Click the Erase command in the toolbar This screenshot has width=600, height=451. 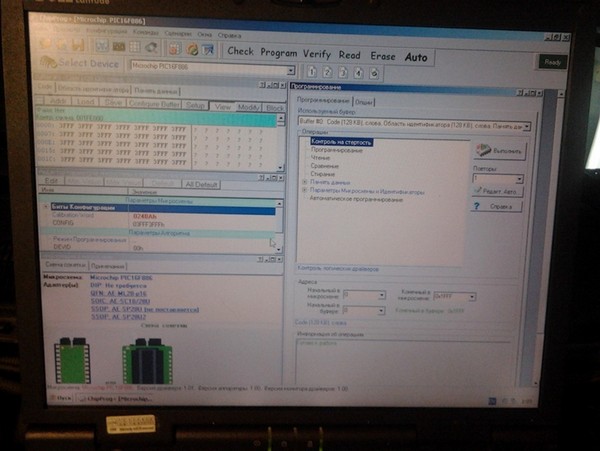pyautogui.click(x=383, y=56)
